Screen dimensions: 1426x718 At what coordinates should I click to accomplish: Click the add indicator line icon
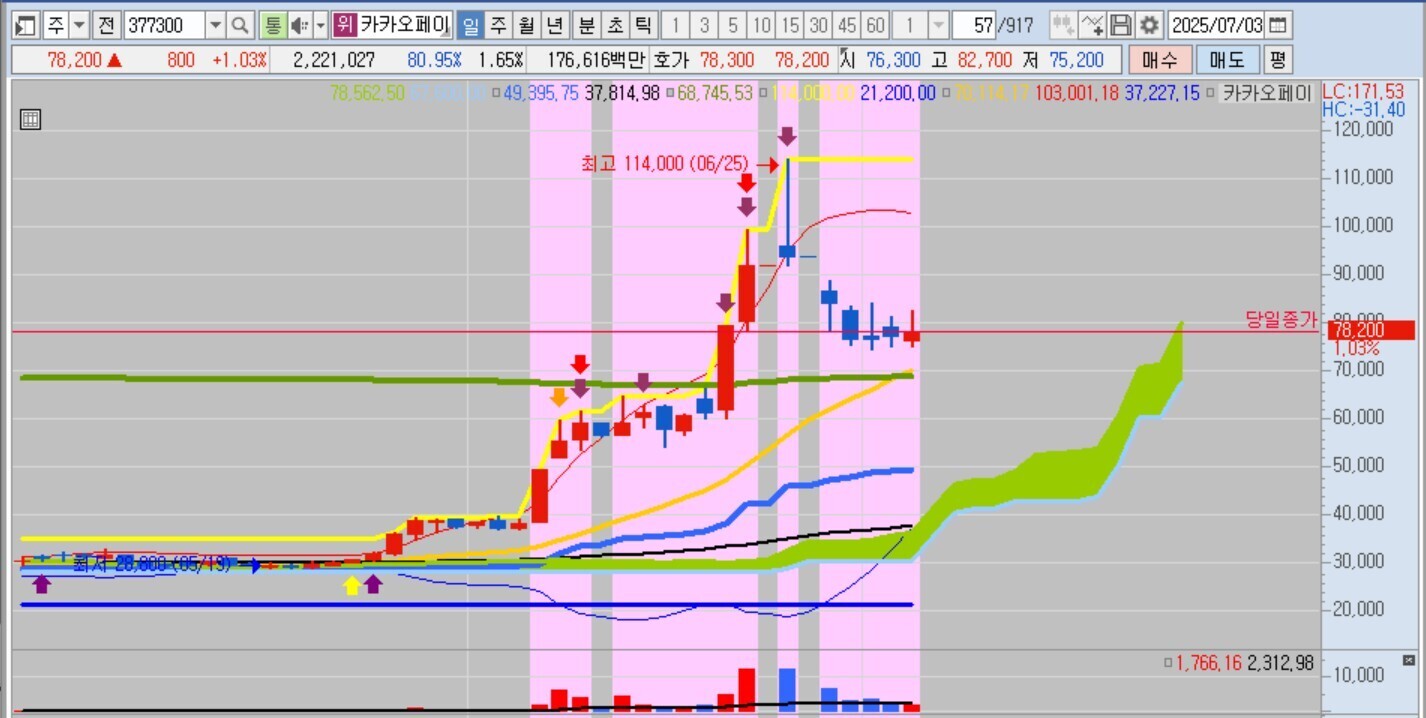coord(1093,25)
